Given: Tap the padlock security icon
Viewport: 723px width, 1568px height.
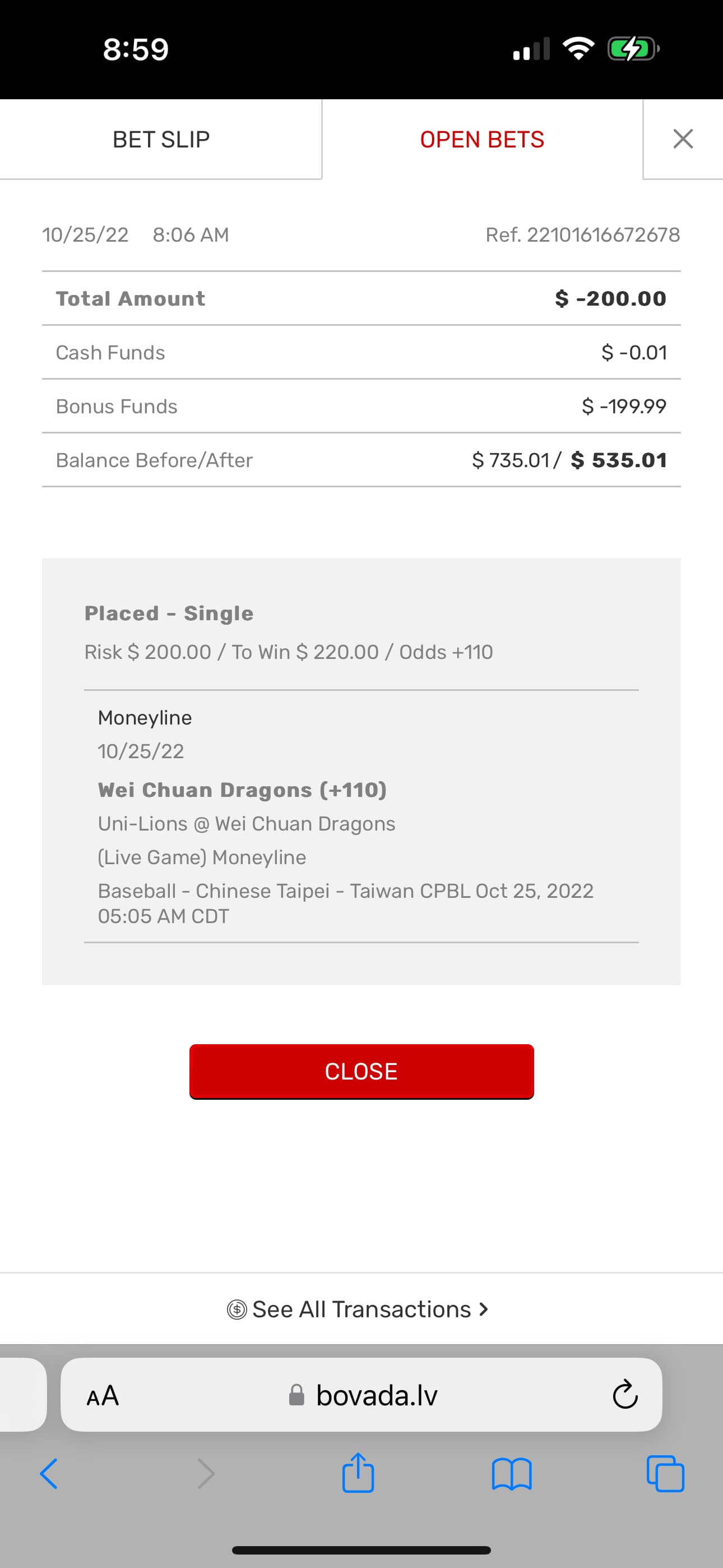Looking at the screenshot, I should [x=296, y=1395].
